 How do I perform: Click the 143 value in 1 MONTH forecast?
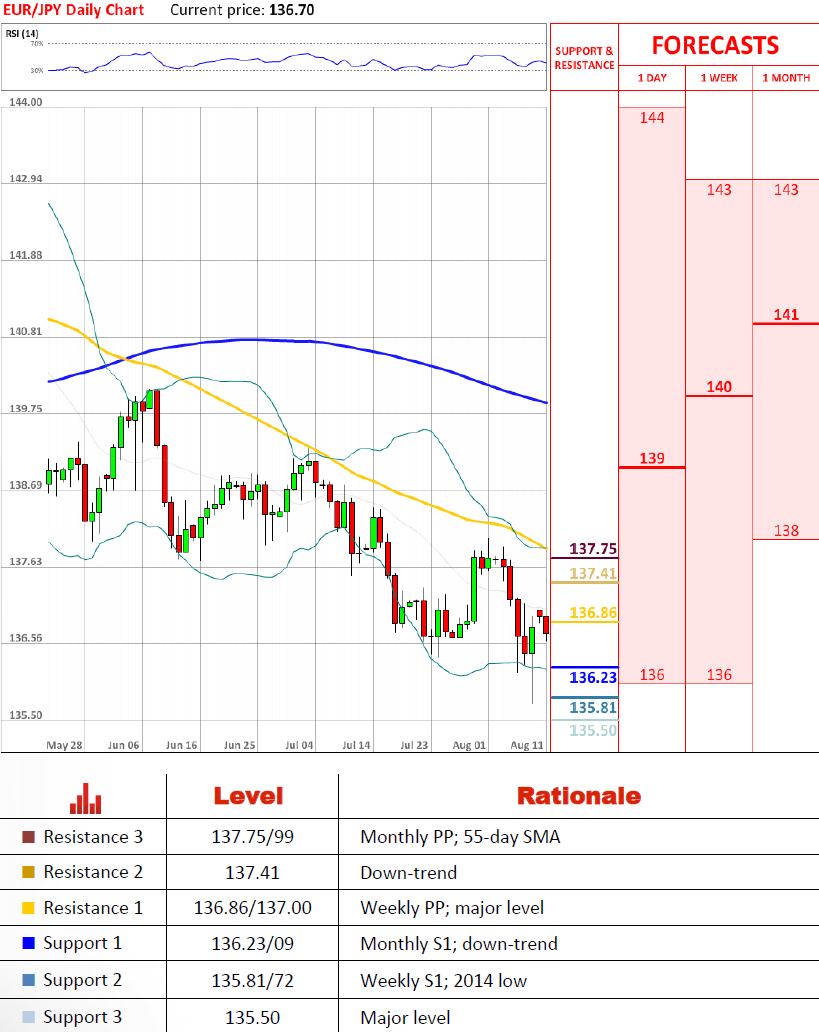(786, 190)
